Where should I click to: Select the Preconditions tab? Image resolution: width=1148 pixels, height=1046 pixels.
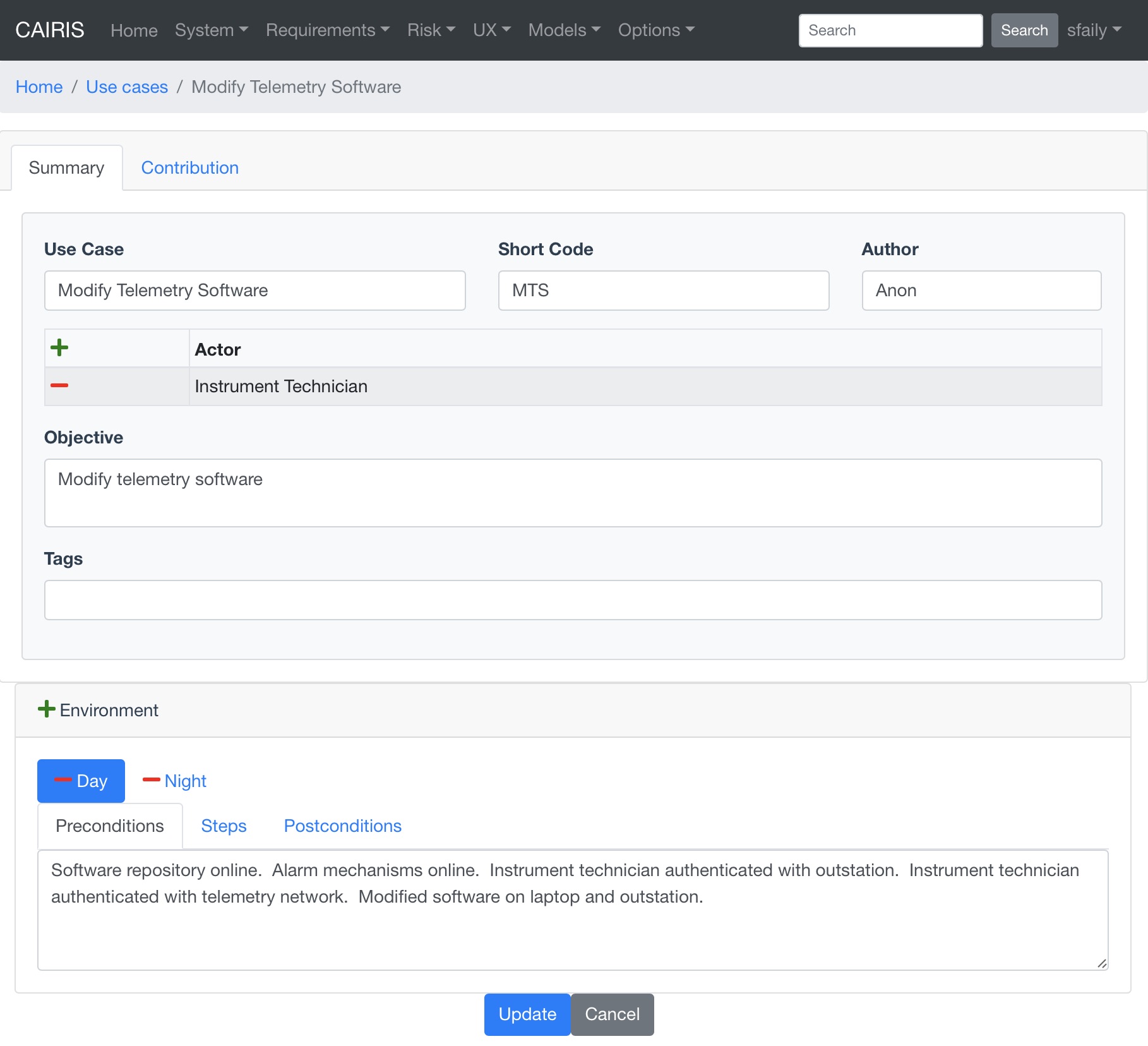[x=110, y=826]
